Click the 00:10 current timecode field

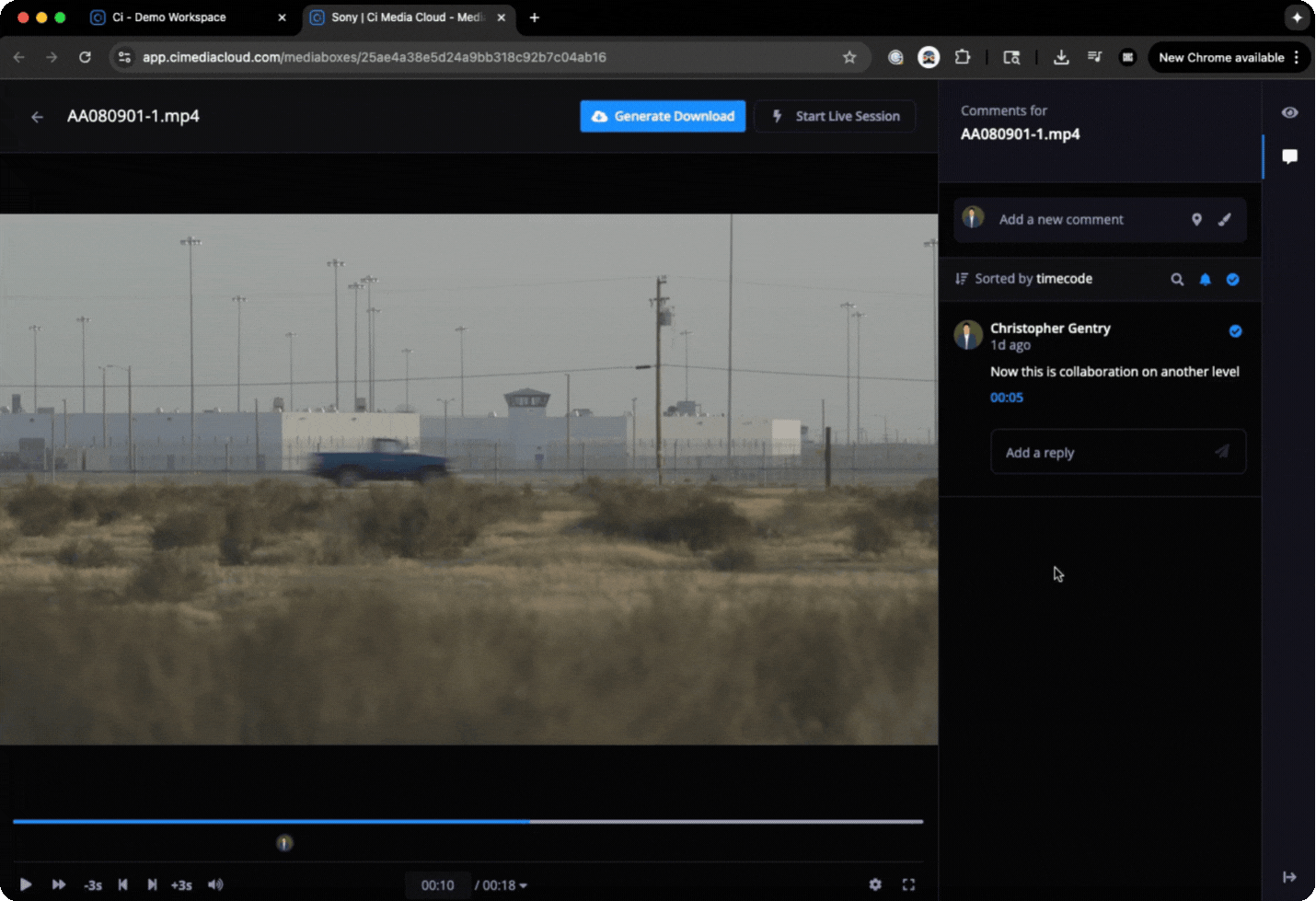tap(438, 885)
